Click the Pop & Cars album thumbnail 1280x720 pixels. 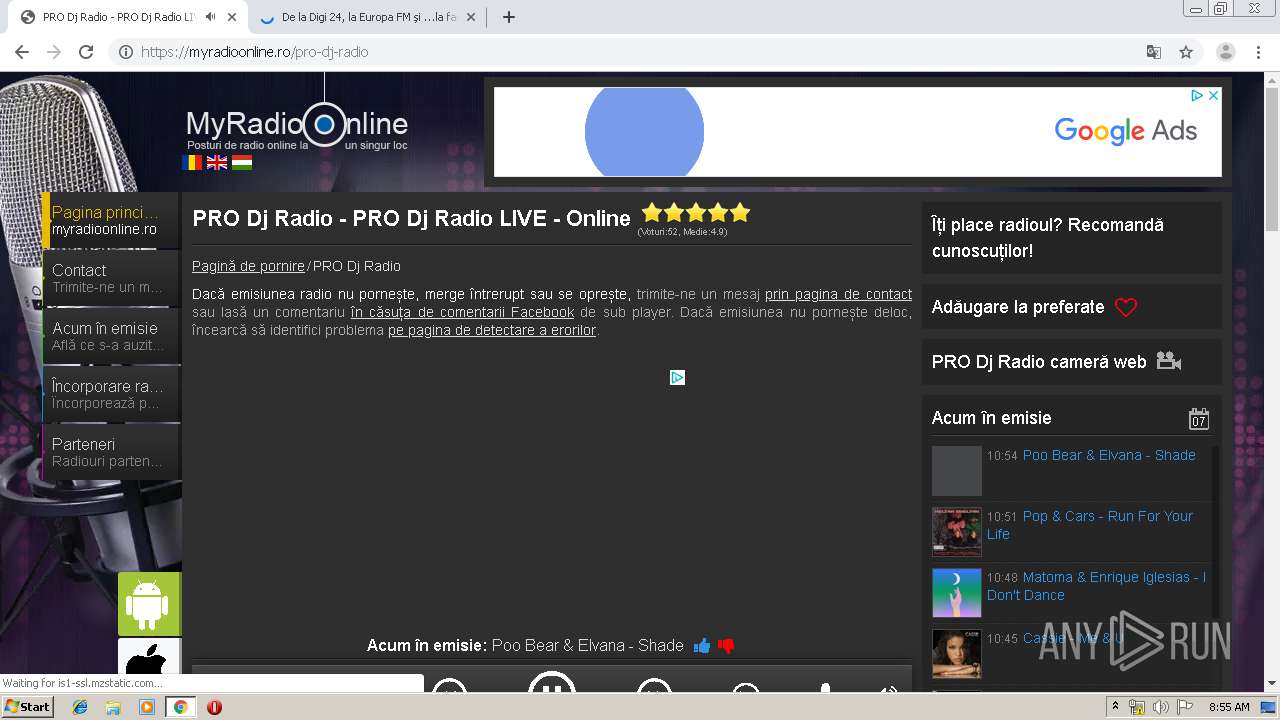[x=957, y=532]
